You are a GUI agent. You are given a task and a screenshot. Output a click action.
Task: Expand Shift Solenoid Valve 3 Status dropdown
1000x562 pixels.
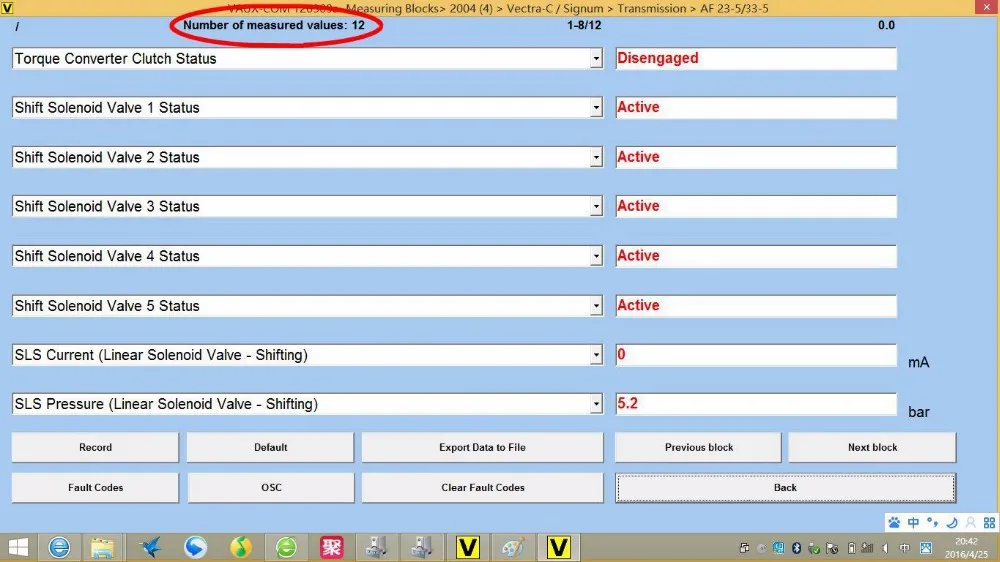pos(596,207)
